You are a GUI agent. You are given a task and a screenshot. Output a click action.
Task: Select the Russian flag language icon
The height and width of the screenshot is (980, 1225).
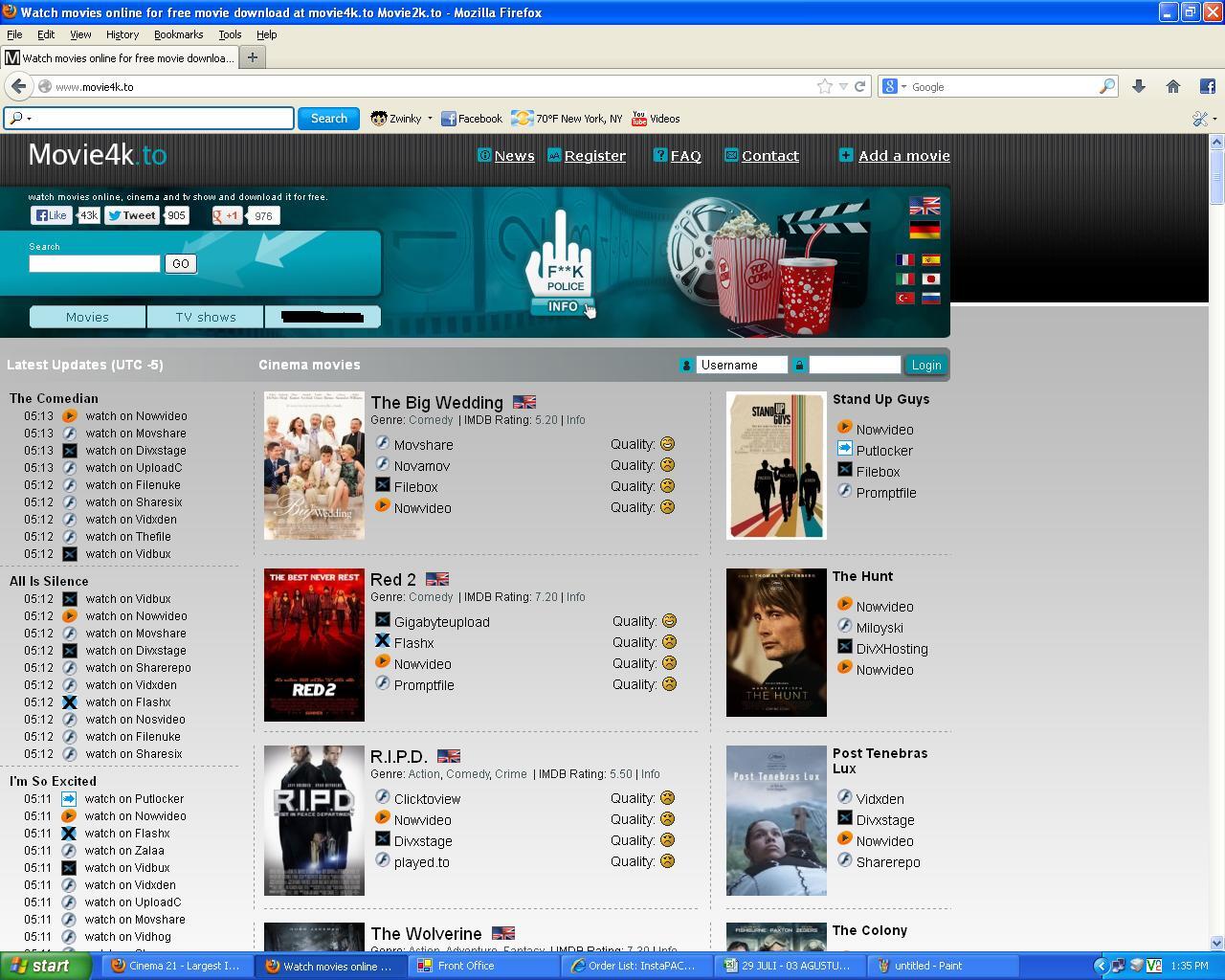930,298
